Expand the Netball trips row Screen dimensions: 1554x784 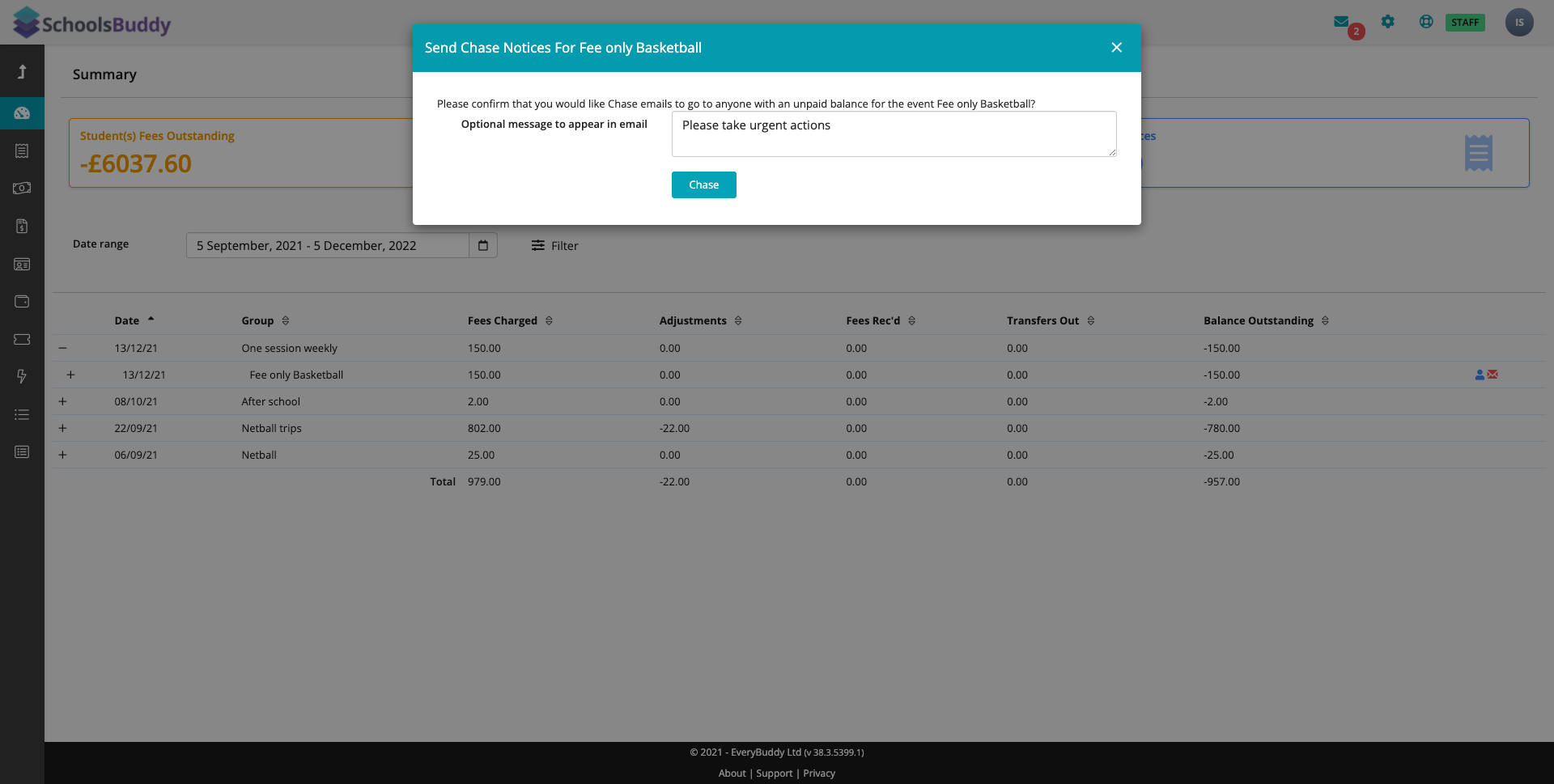click(x=62, y=428)
